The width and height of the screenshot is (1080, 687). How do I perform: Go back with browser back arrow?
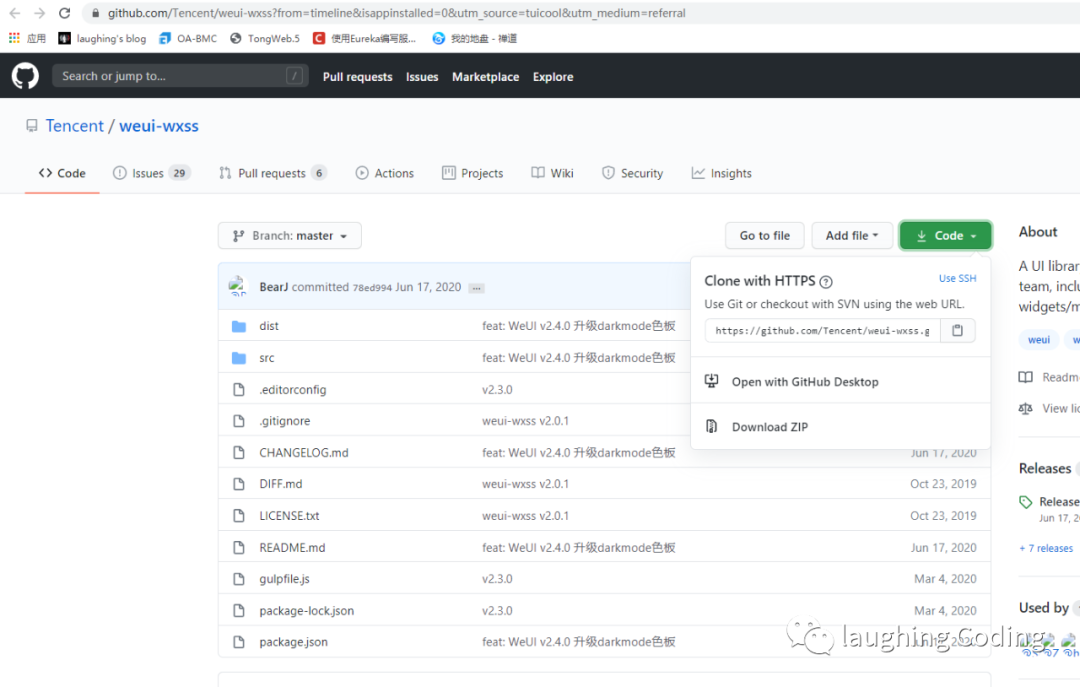point(14,13)
